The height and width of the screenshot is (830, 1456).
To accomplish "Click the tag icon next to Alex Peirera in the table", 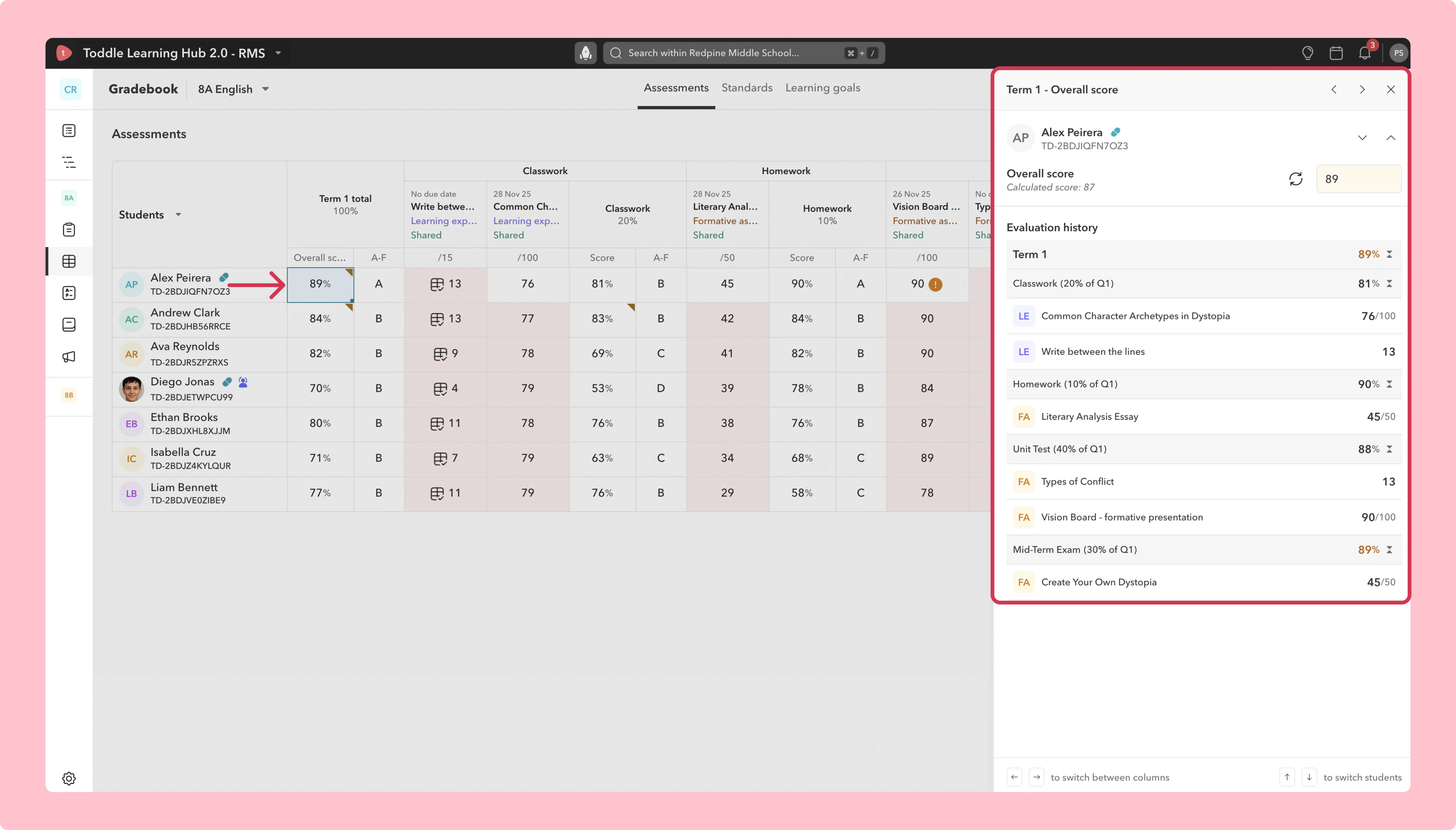I will (x=224, y=278).
